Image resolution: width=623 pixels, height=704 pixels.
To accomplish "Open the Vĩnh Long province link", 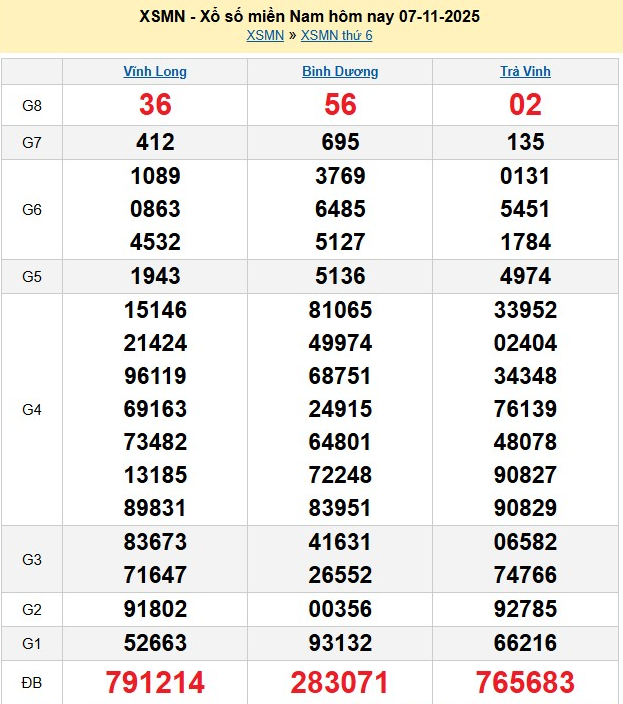I will point(155,72).
